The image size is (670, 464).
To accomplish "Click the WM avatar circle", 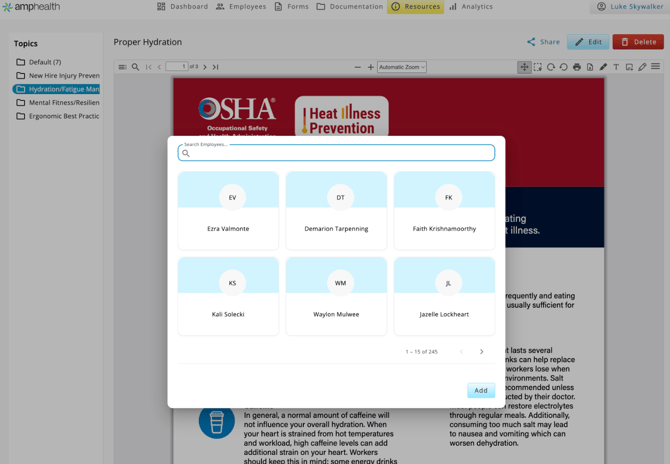I will [x=341, y=283].
